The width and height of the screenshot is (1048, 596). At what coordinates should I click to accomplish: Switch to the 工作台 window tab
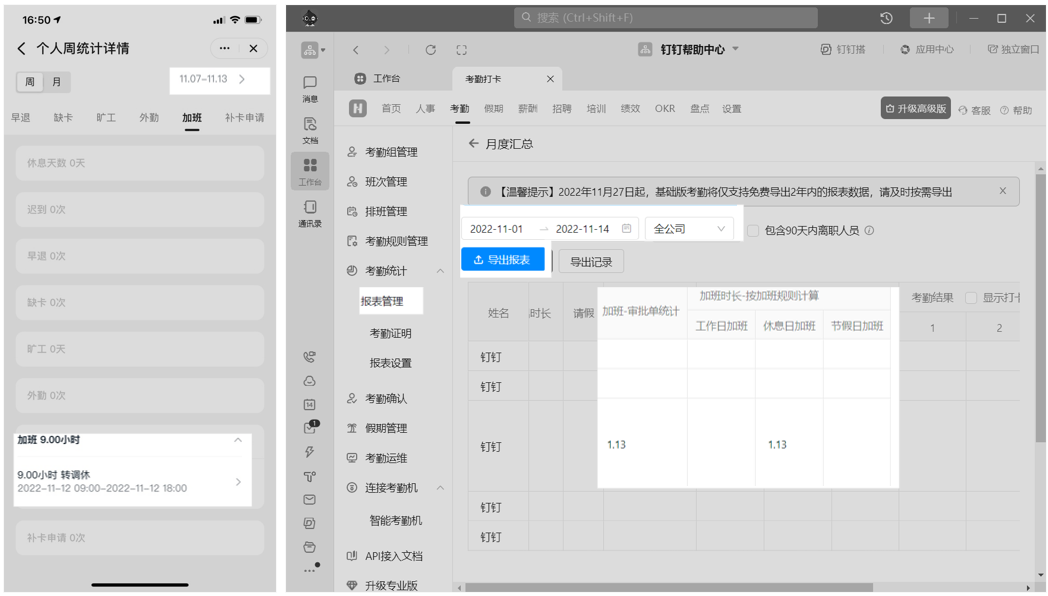(x=378, y=79)
